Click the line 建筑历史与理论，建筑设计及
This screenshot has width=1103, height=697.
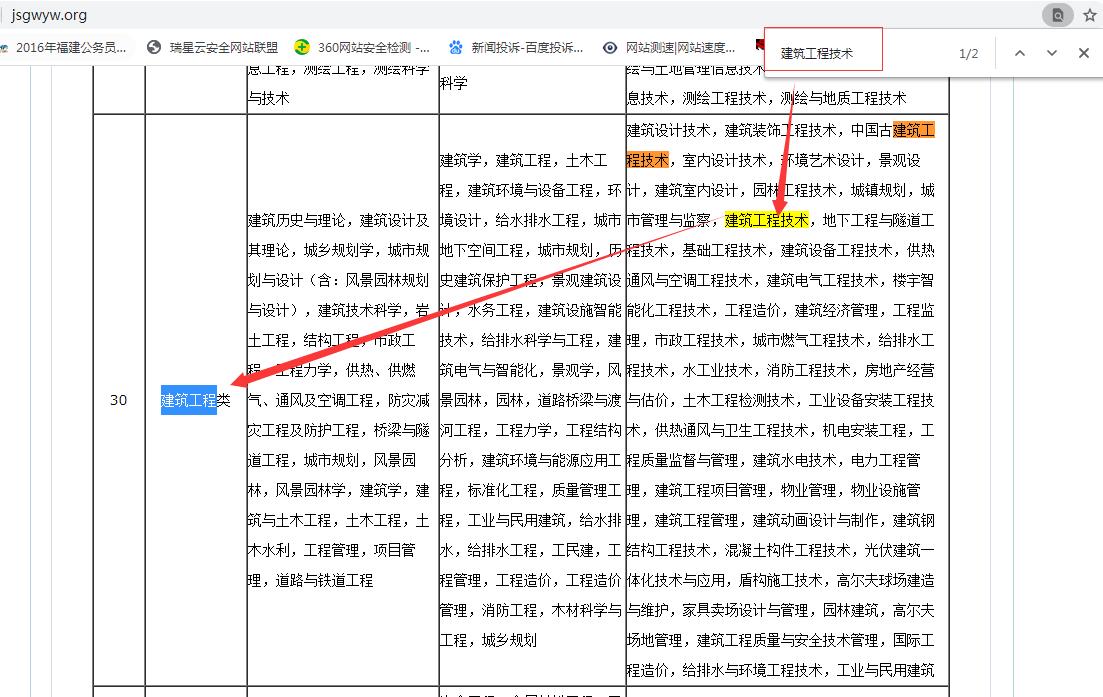338,220
